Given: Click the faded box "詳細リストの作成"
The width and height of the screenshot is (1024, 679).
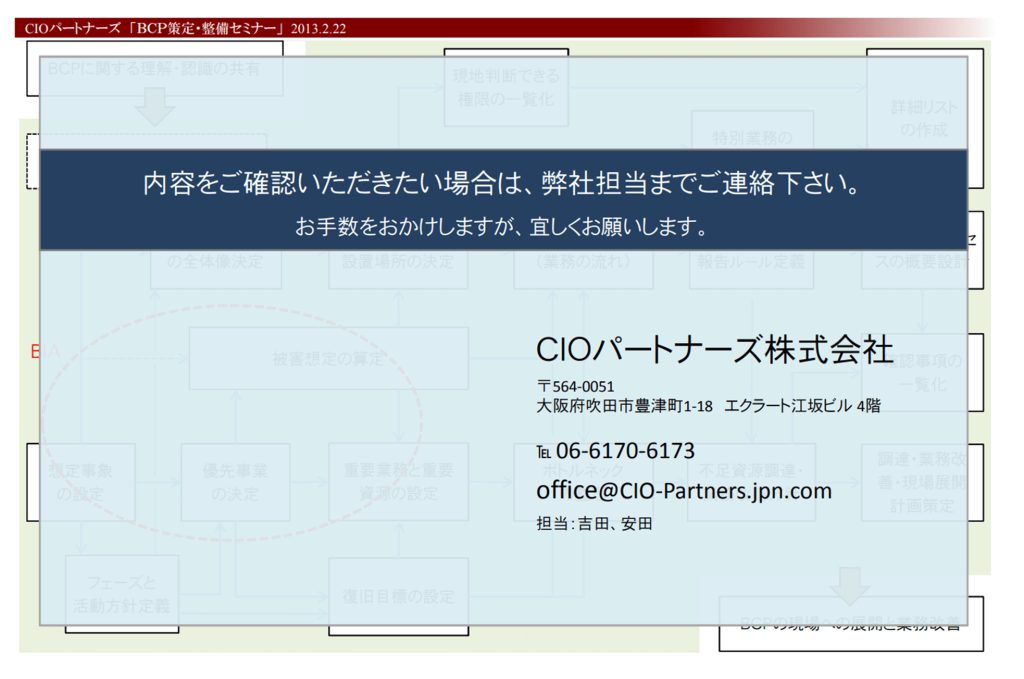Looking at the screenshot, I should [x=925, y=118].
